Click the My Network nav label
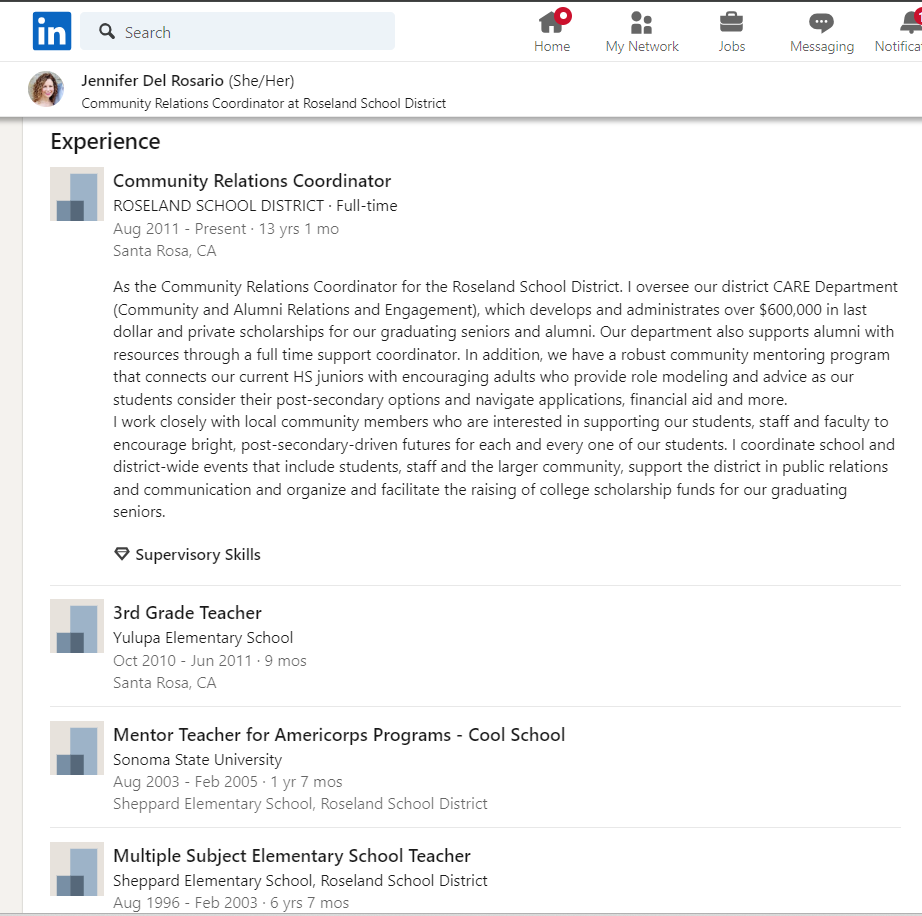922x916 pixels. click(x=642, y=46)
